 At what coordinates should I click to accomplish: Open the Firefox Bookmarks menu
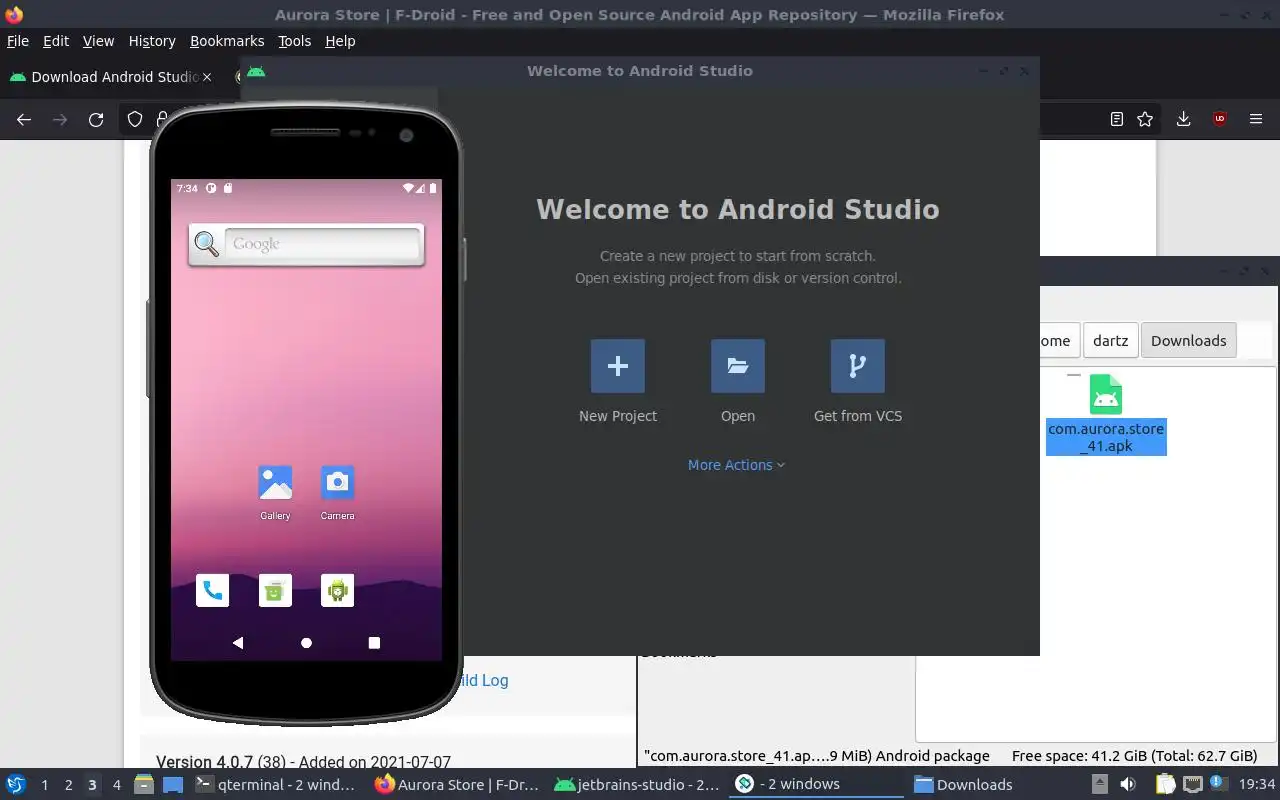click(227, 41)
